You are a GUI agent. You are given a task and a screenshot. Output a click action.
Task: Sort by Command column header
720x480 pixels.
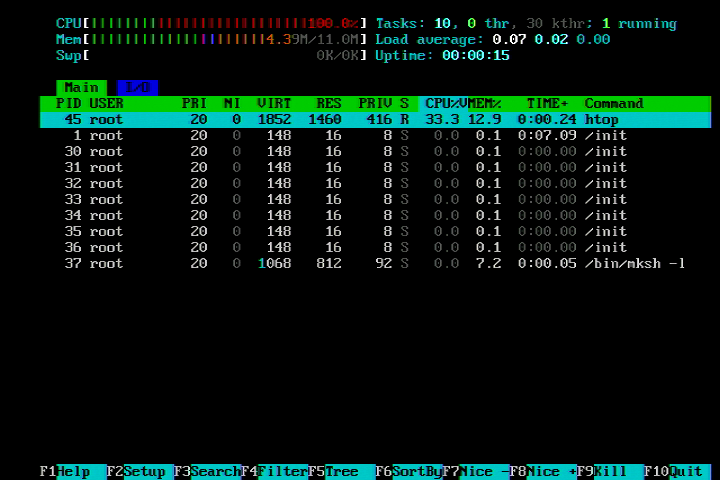tap(614, 103)
